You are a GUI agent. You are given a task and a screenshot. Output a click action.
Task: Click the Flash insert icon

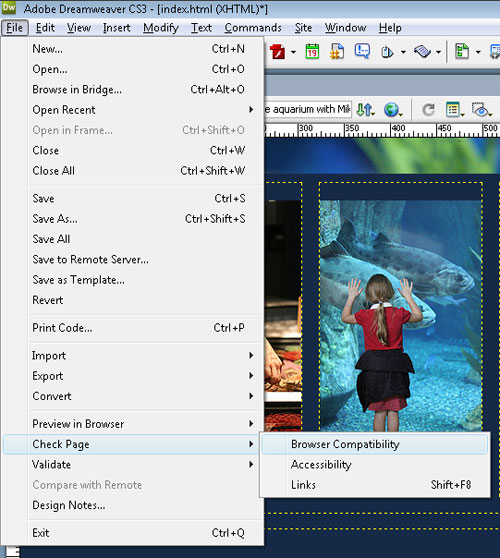pos(277,52)
